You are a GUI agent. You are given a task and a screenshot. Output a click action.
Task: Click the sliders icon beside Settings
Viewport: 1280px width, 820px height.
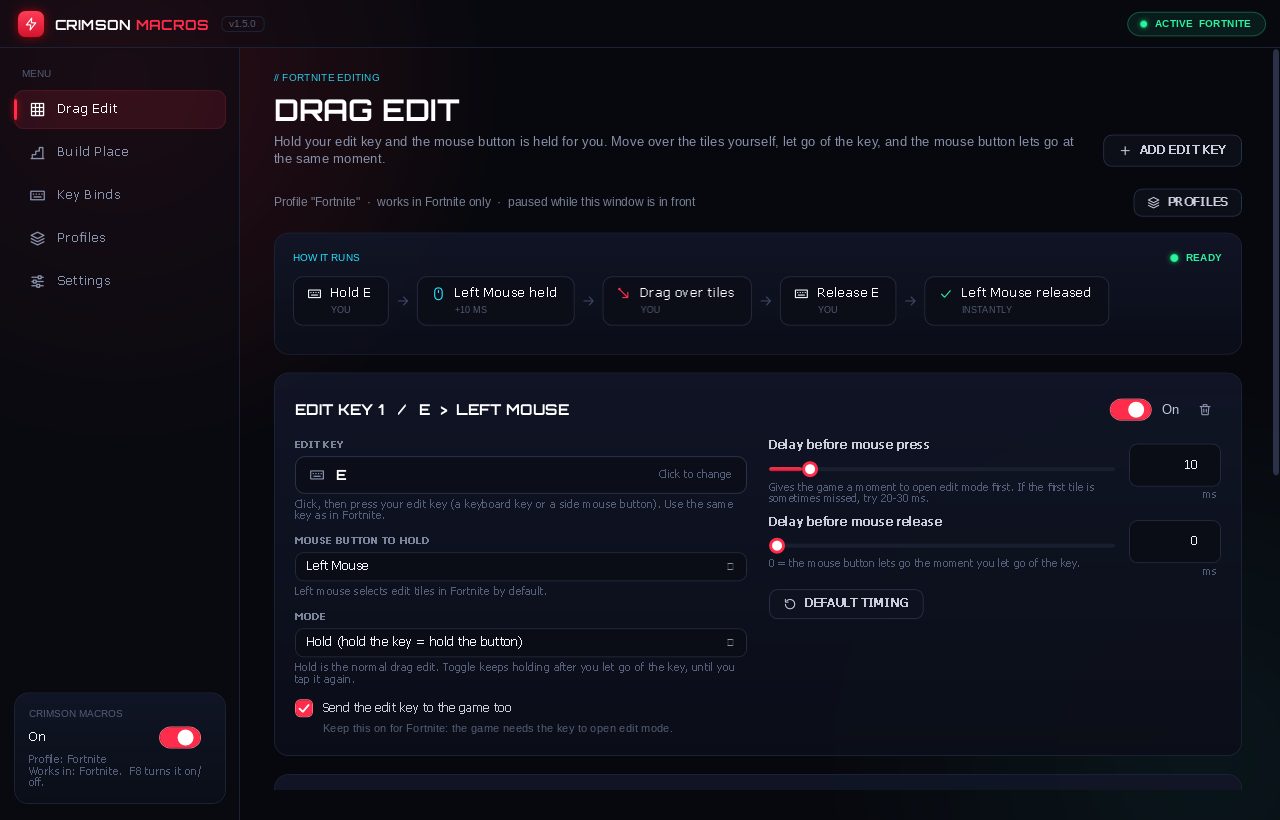pyautogui.click(x=37, y=281)
